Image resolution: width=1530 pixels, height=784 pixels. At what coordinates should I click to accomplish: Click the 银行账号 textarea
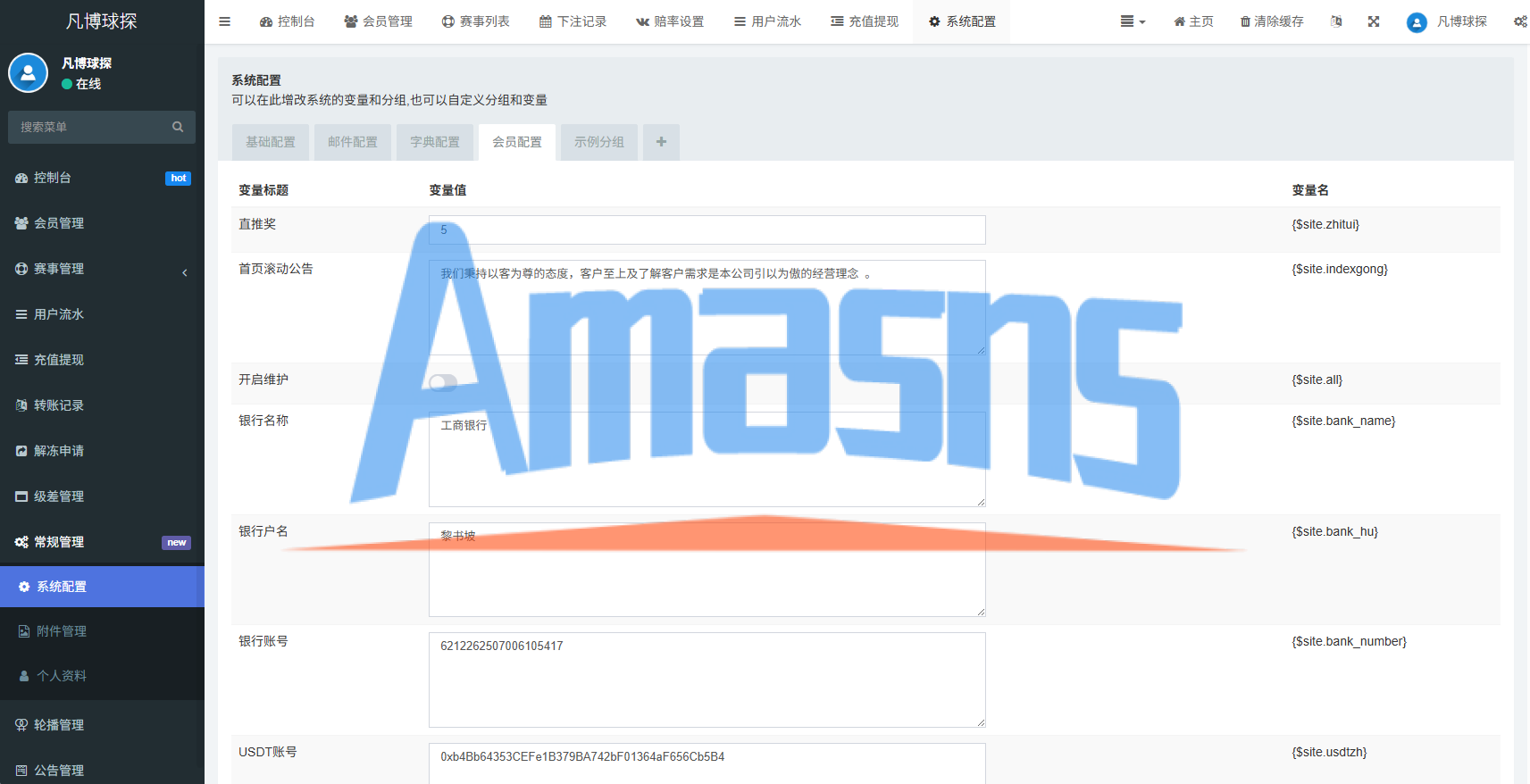point(707,680)
